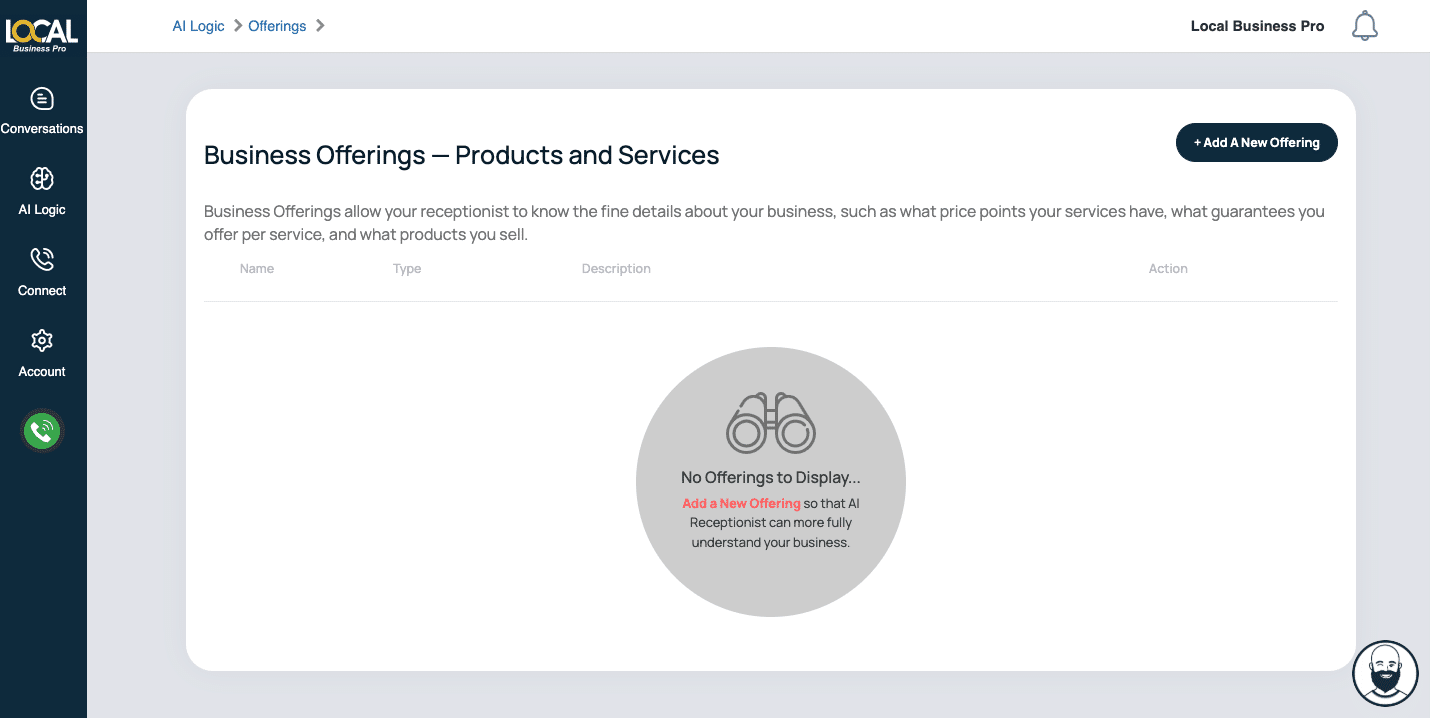Viewport: 1430px width, 718px height.
Task: Open the Account gear icon
Action: pos(42,341)
